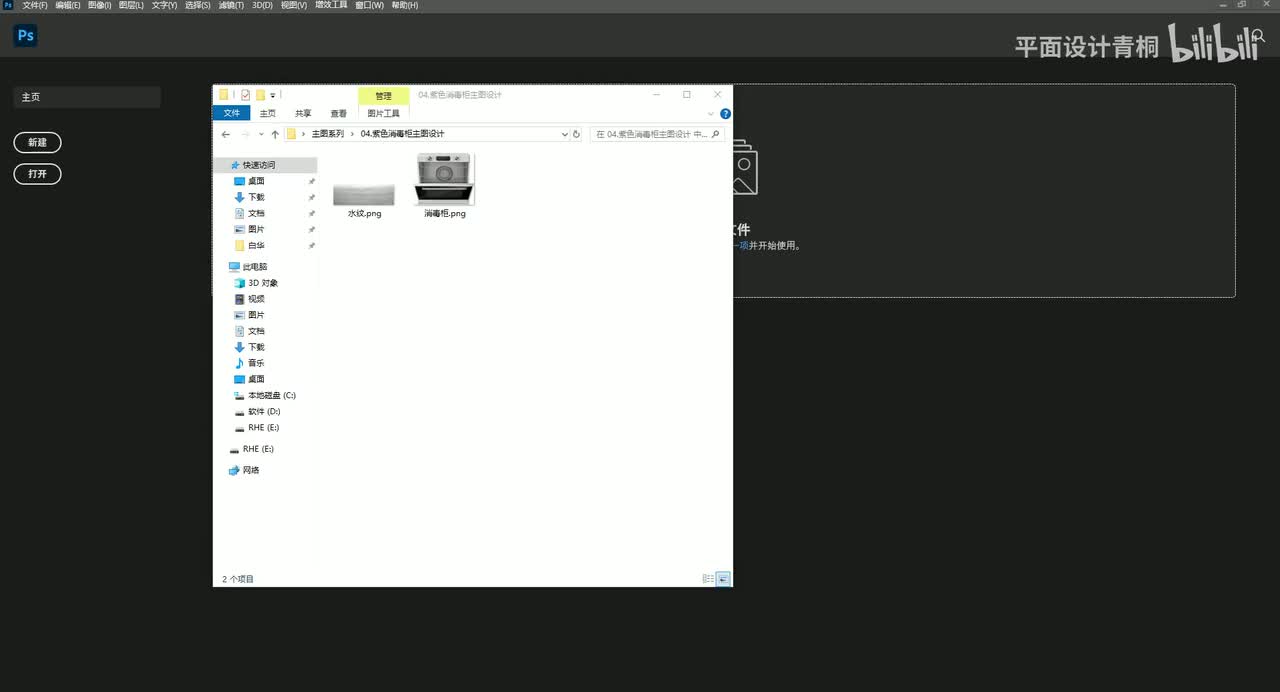
Task: Click the Properties checkmark icon in Explorer title bar
Action: [x=245, y=95]
